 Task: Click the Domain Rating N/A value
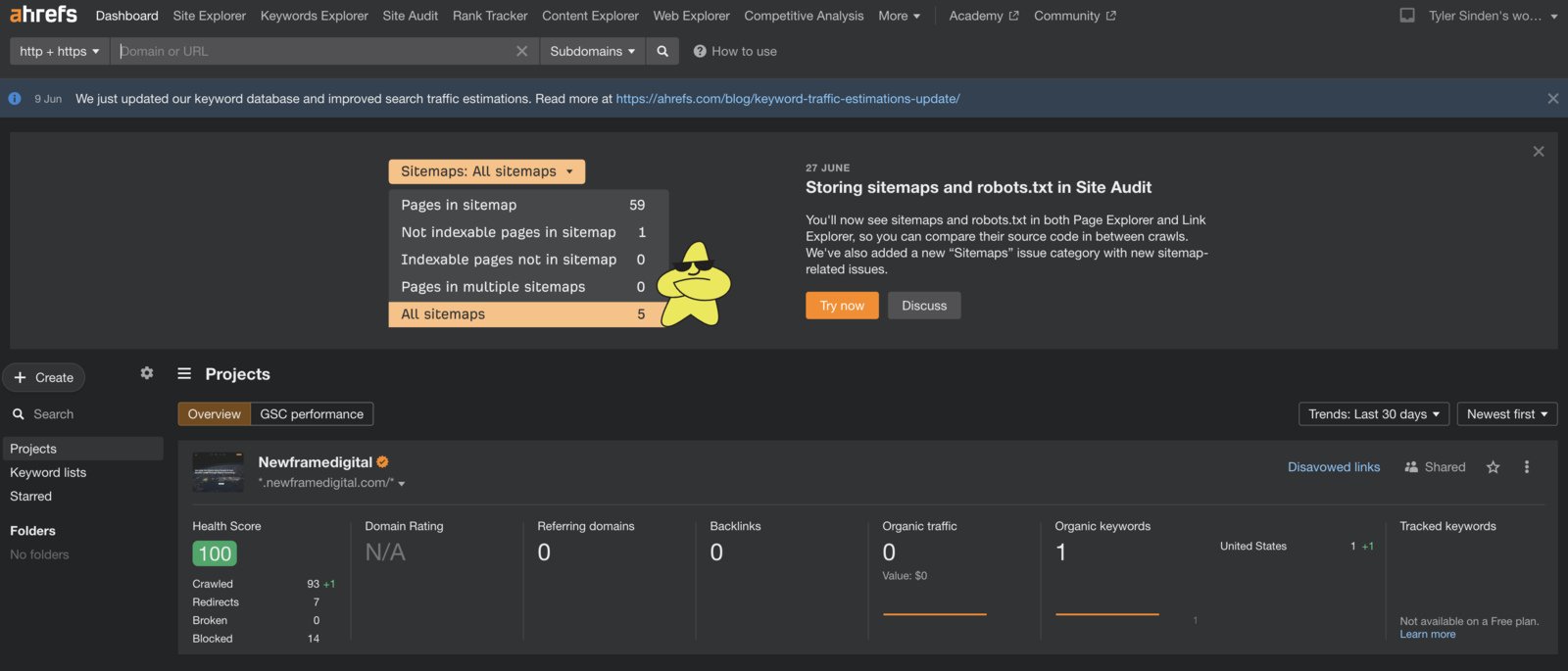coord(385,552)
